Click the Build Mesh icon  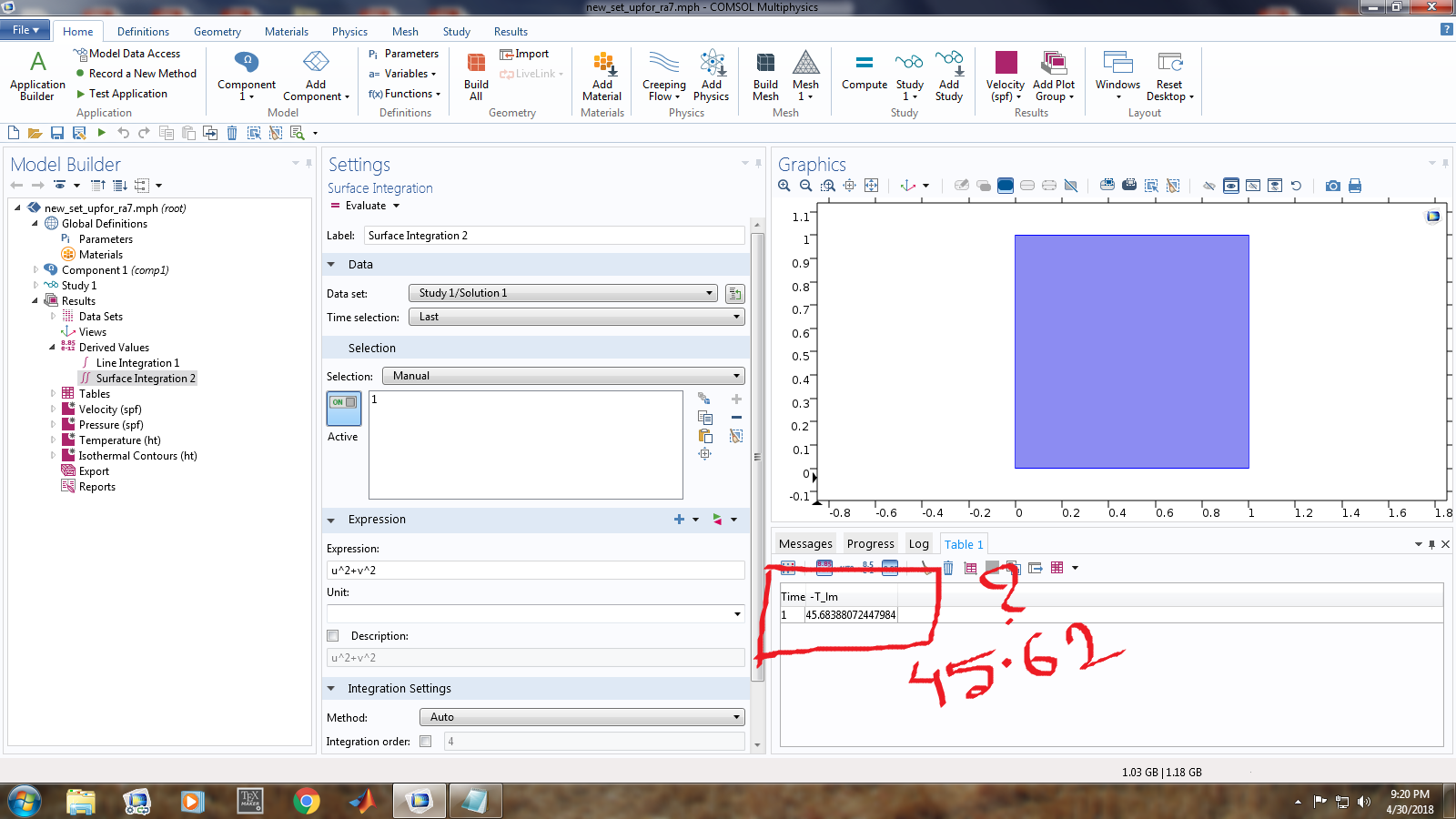point(765,75)
